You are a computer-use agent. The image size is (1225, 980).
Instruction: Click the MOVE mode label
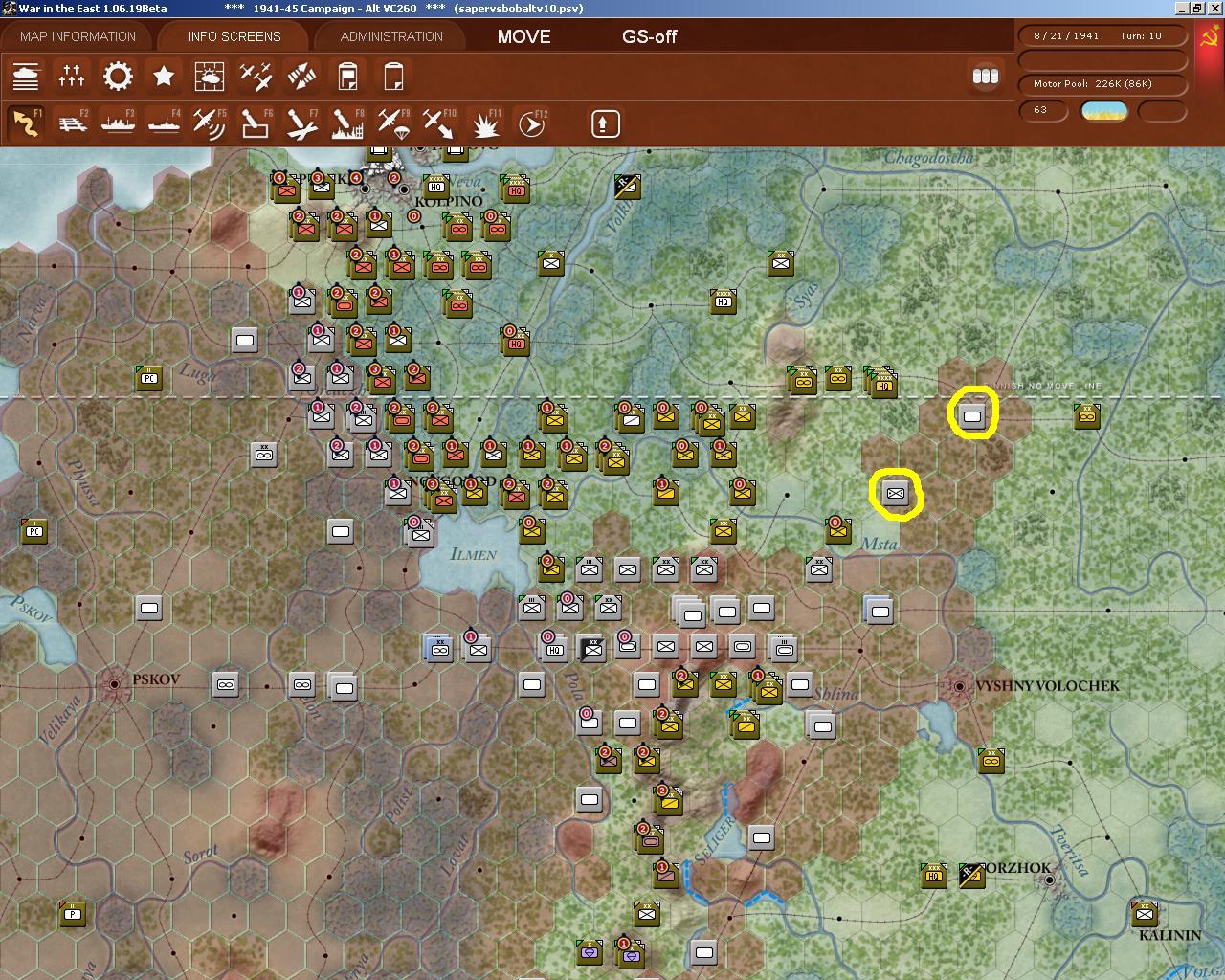[523, 36]
